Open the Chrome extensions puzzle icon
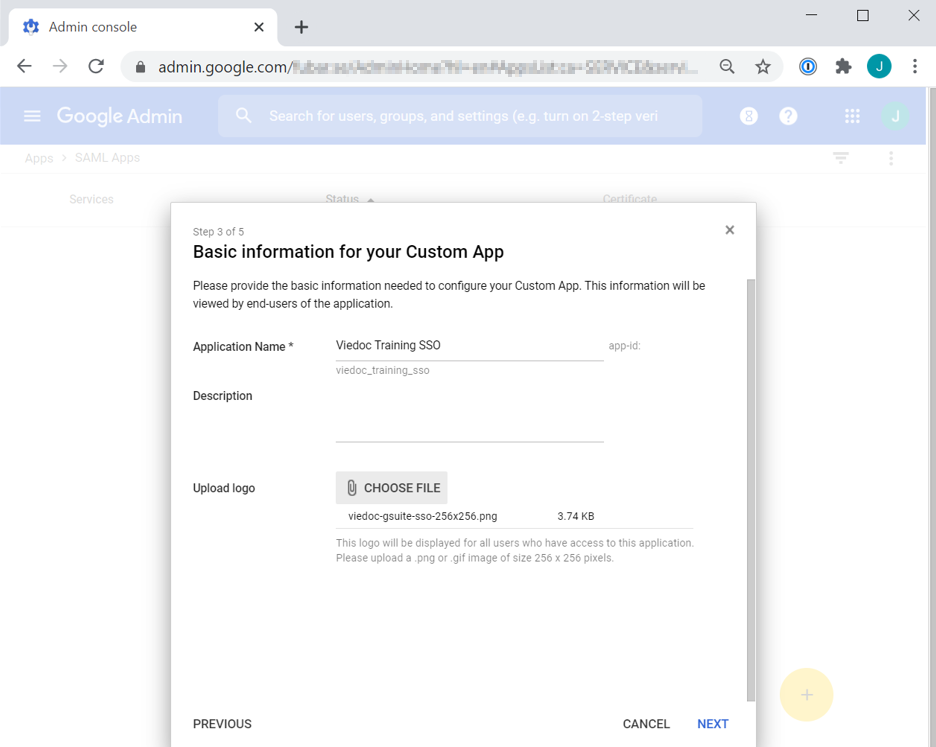Viewport: 936px width, 747px height. [843, 67]
